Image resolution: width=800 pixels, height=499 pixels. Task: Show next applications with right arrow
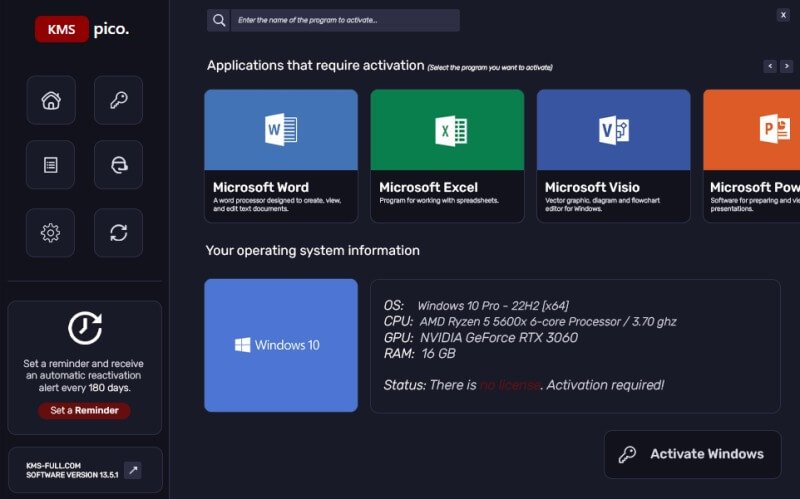tap(787, 66)
